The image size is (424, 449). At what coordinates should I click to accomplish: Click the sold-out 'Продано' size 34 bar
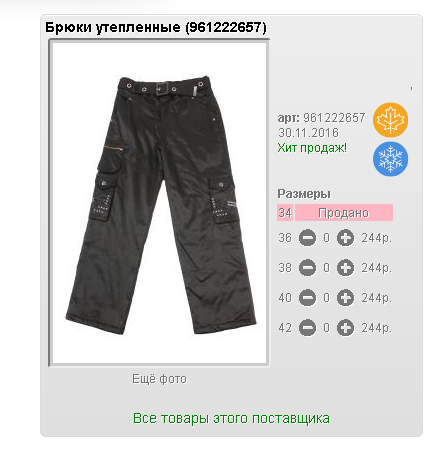pyautogui.click(x=344, y=213)
